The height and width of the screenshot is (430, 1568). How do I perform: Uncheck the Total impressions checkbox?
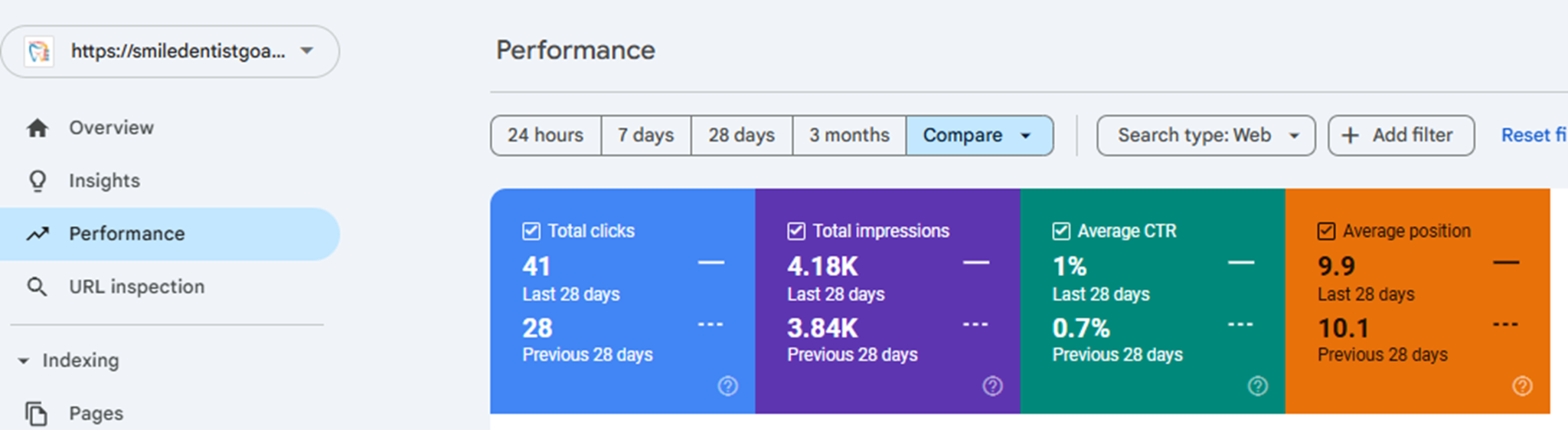(796, 231)
